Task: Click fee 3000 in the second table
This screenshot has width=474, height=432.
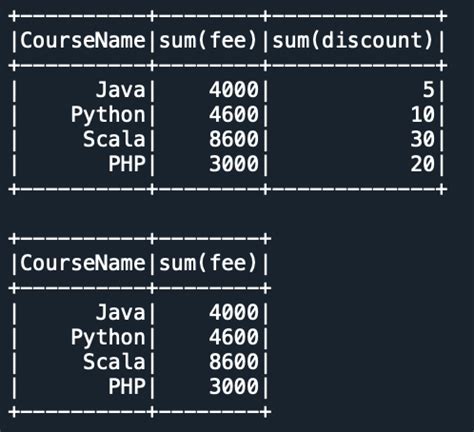Action: (234, 386)
